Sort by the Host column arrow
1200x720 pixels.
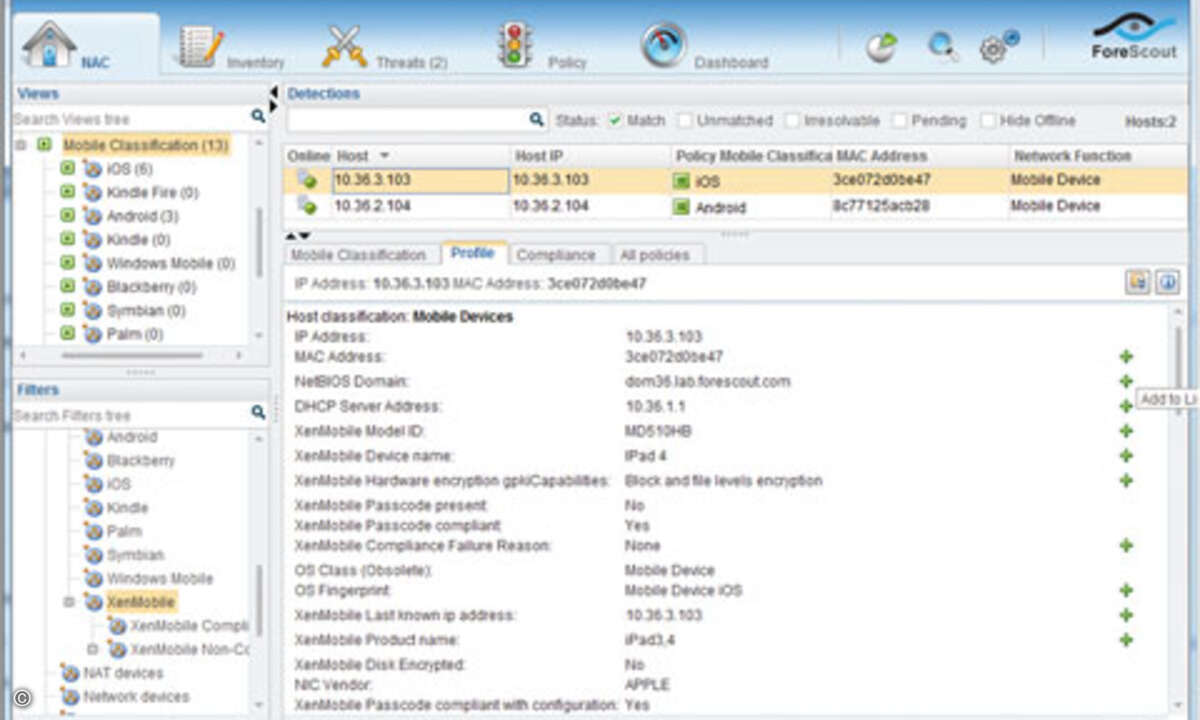(385, 157)
